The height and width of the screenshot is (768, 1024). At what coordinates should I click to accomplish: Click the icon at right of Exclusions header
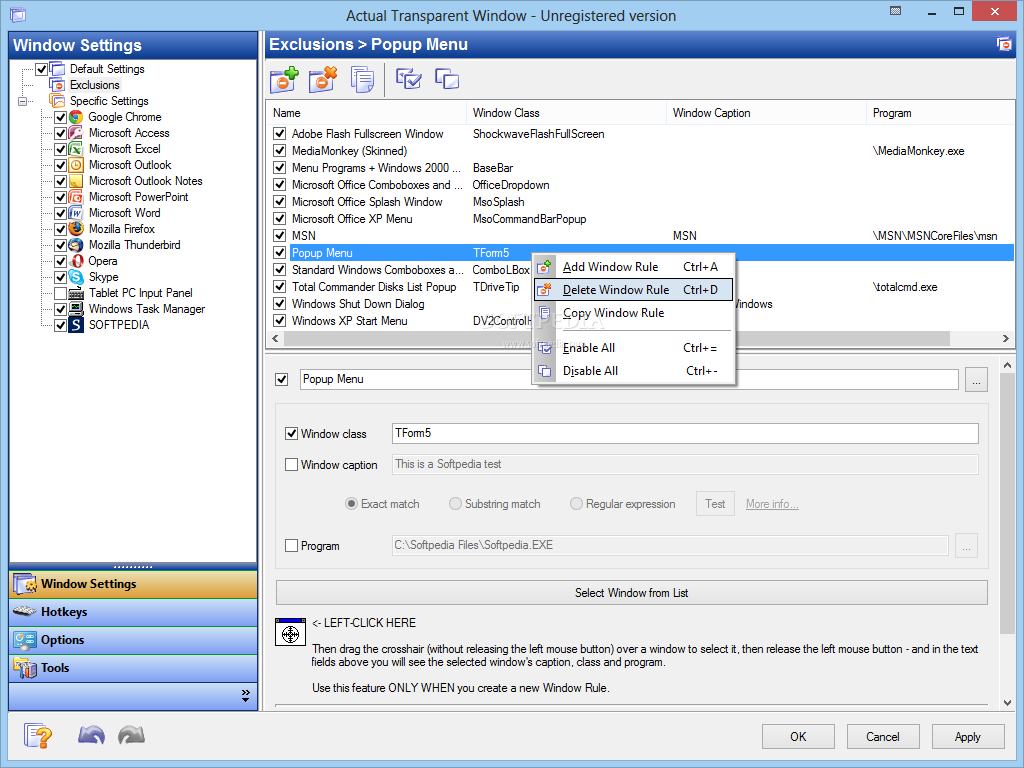[x=1004, y=44]
